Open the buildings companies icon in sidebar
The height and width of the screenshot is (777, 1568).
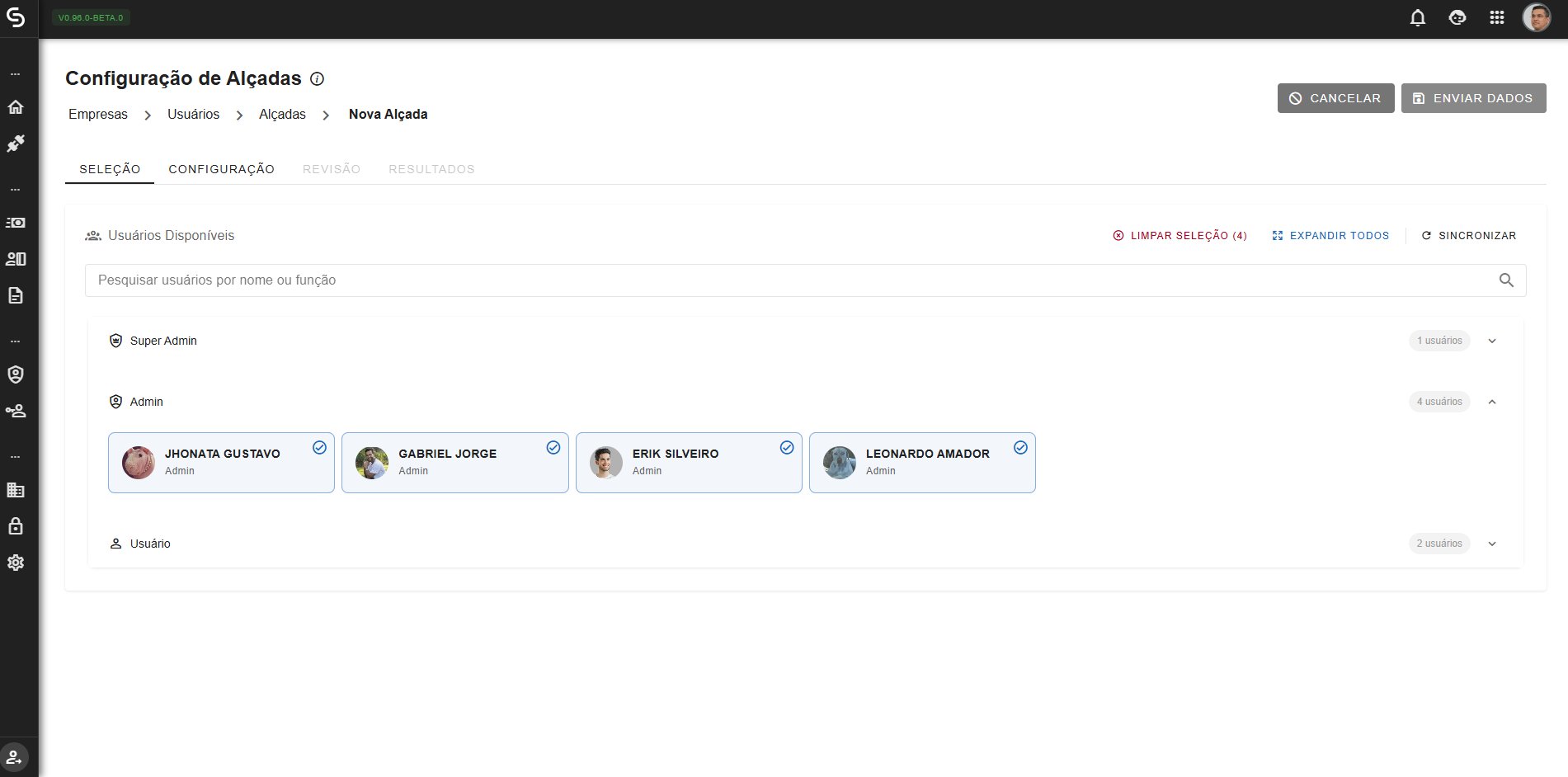16,490
